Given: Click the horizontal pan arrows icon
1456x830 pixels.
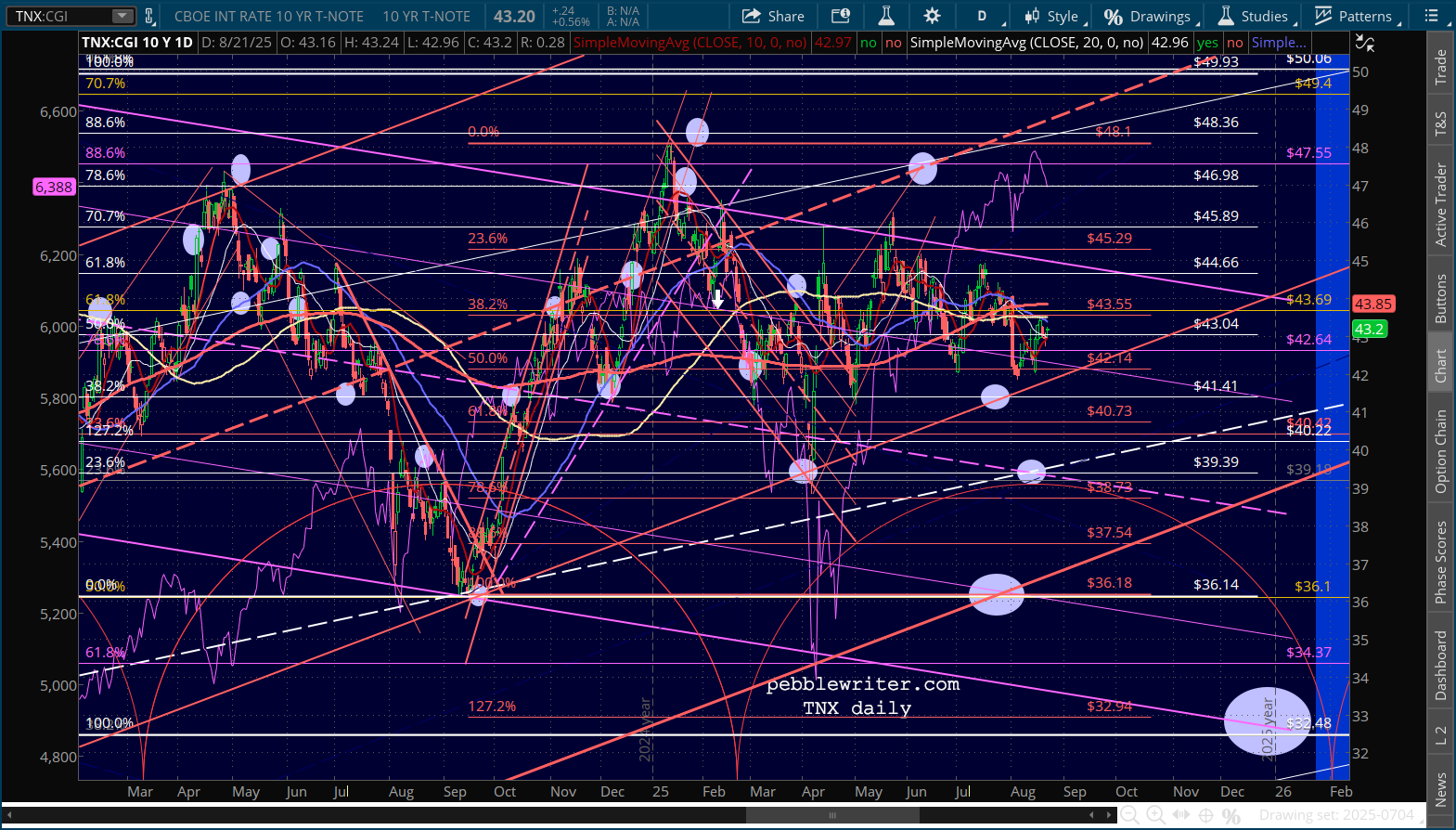Looking at the screenshot, I should click(x=1180, y=815).
